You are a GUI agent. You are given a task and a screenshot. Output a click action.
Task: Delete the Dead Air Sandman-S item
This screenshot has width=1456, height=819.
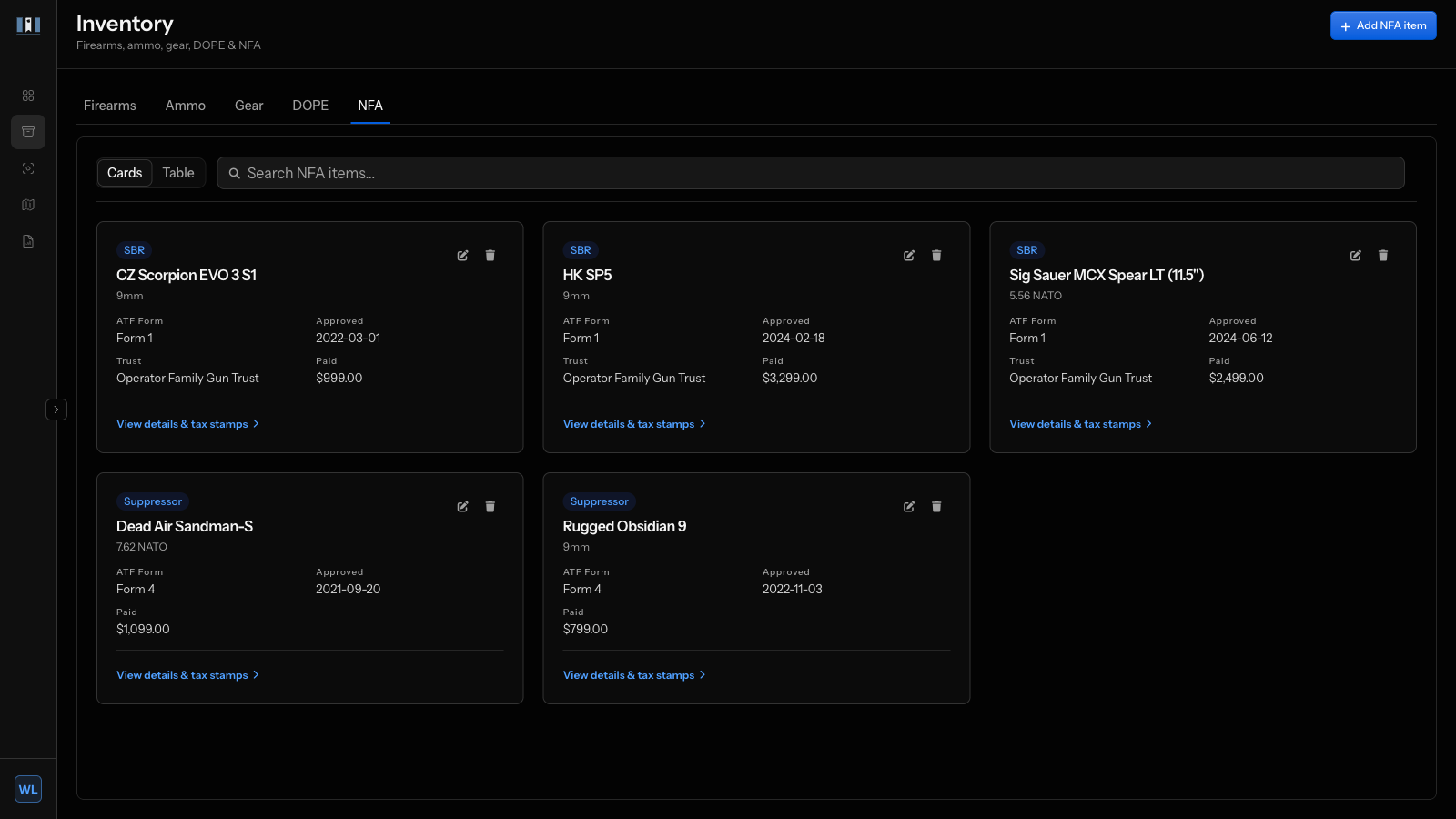[490, 507]
